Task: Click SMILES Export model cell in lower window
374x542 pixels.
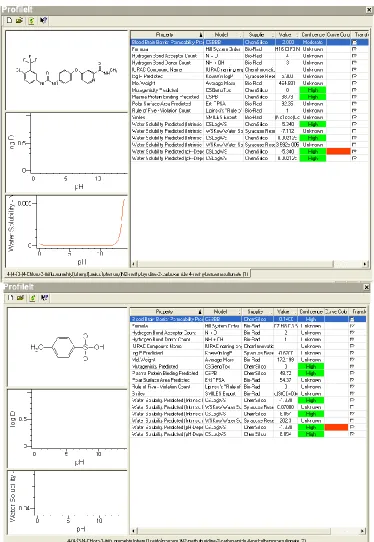Action: pyautogui.click(x=223, y=393)
